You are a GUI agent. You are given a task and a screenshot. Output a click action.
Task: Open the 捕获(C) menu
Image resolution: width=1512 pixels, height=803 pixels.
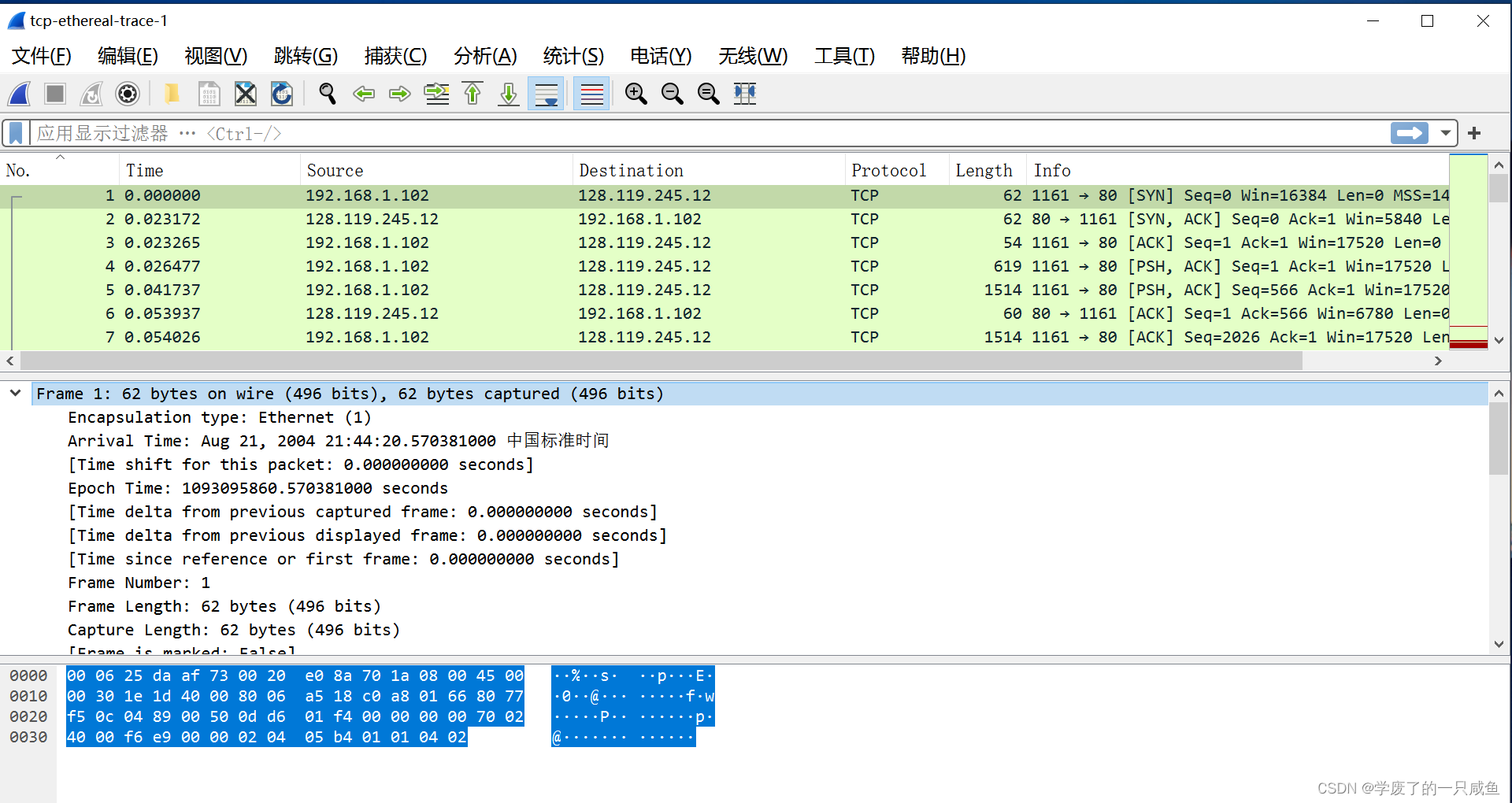tap(395, 56)
